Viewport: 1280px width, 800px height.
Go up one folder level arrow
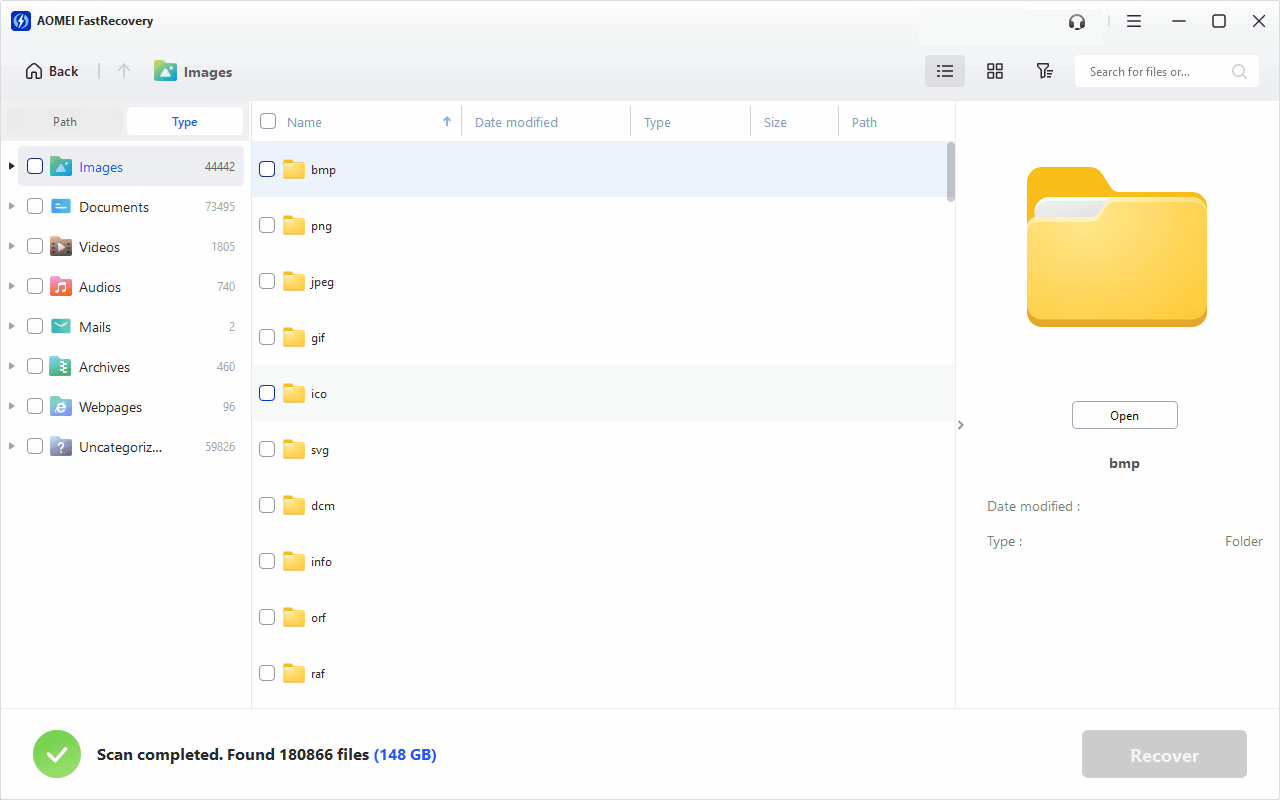[x=124, y=71]
